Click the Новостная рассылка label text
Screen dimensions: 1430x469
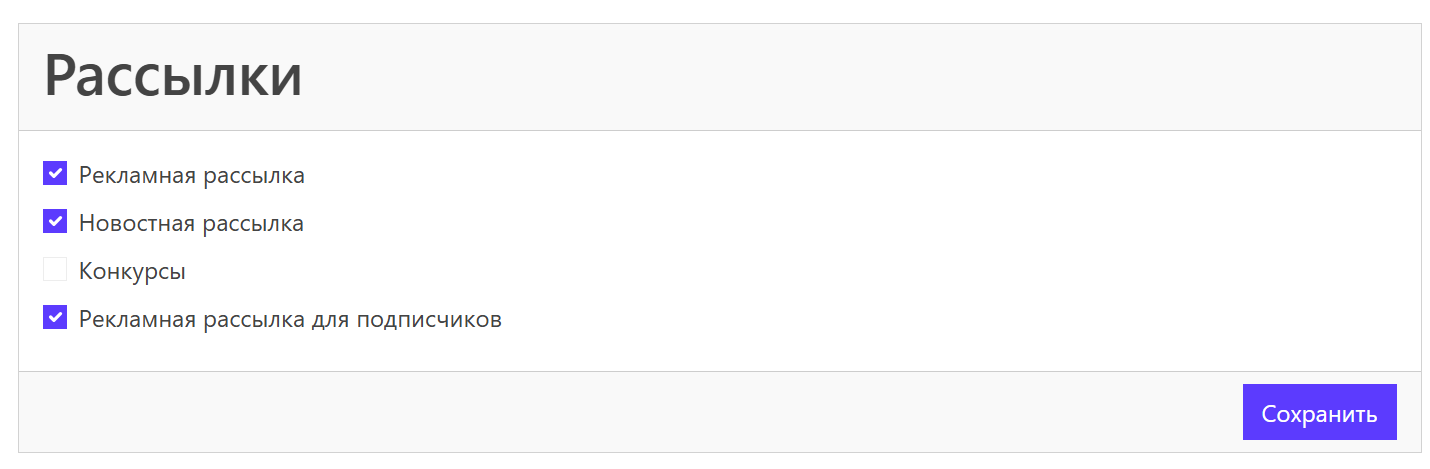[191, 224]
